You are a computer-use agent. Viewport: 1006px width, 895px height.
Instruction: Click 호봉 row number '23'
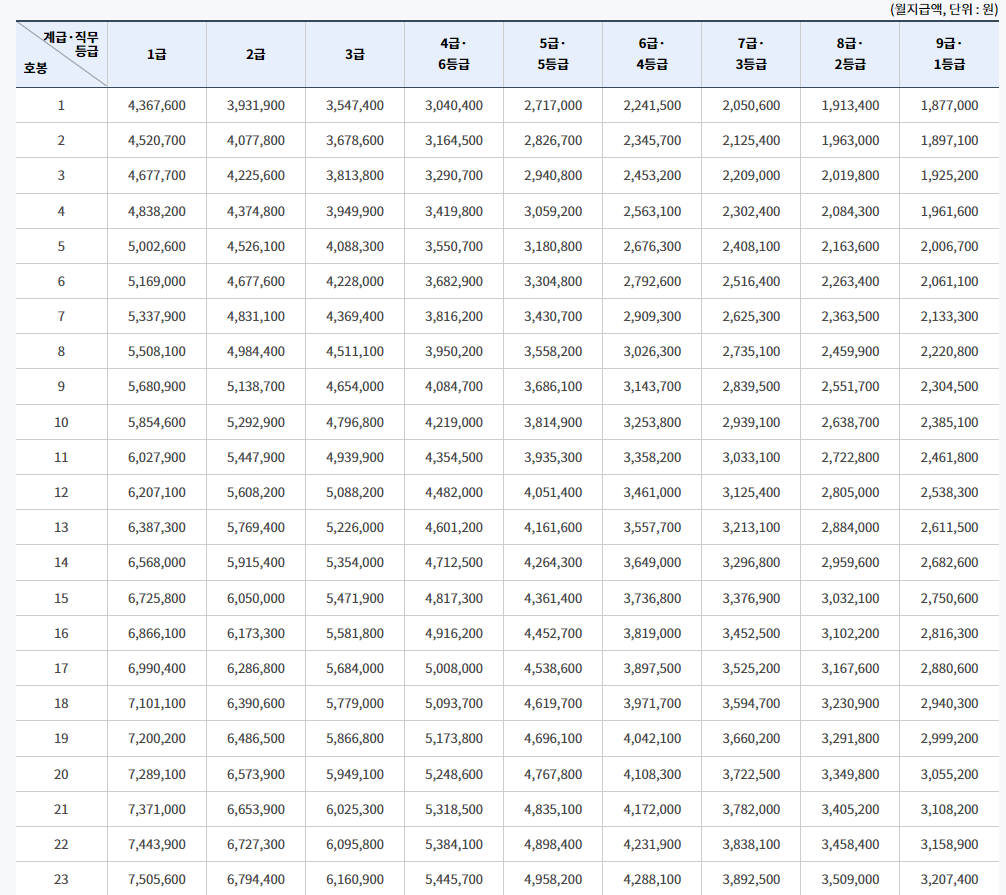[x=61, y=879]
